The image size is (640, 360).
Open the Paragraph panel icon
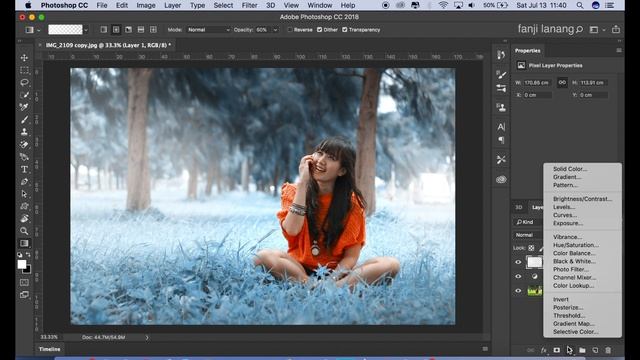click(x=501, y=140)
